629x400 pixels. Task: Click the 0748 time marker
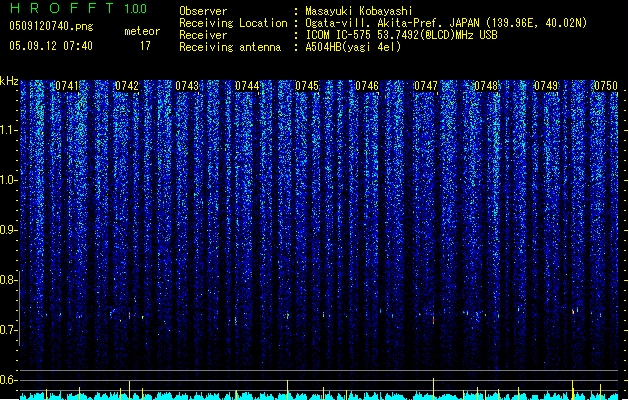point(486,86)
